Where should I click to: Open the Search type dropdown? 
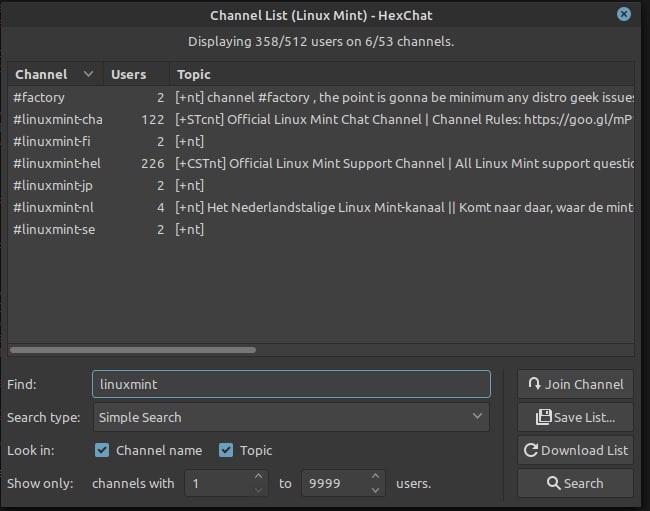[291, 417]
